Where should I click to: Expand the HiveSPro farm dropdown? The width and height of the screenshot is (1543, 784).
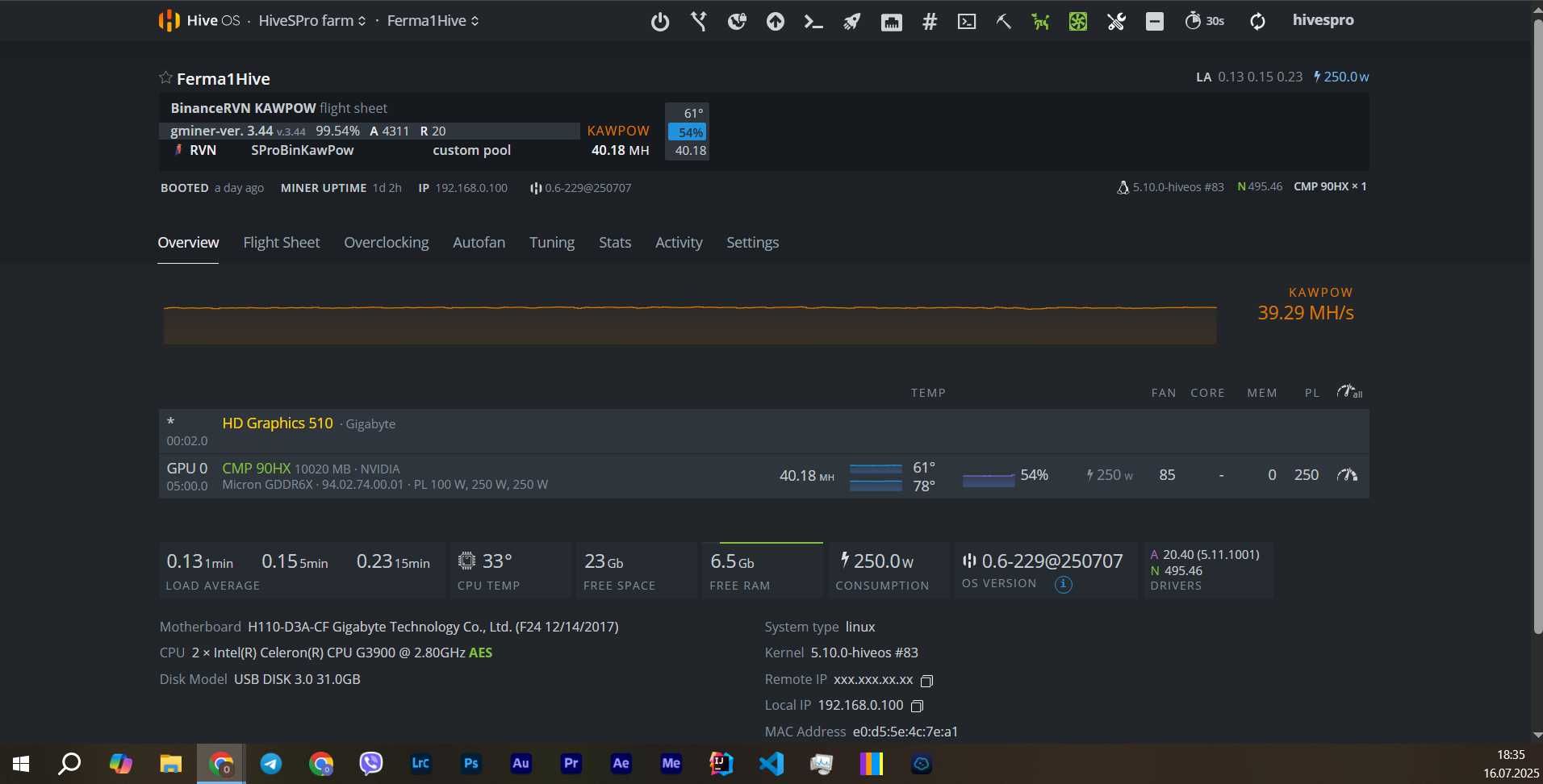tap(312, 20)
